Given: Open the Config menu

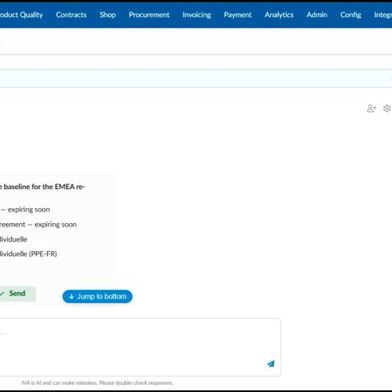Looking at the screenshot, I should pos(351,15).
